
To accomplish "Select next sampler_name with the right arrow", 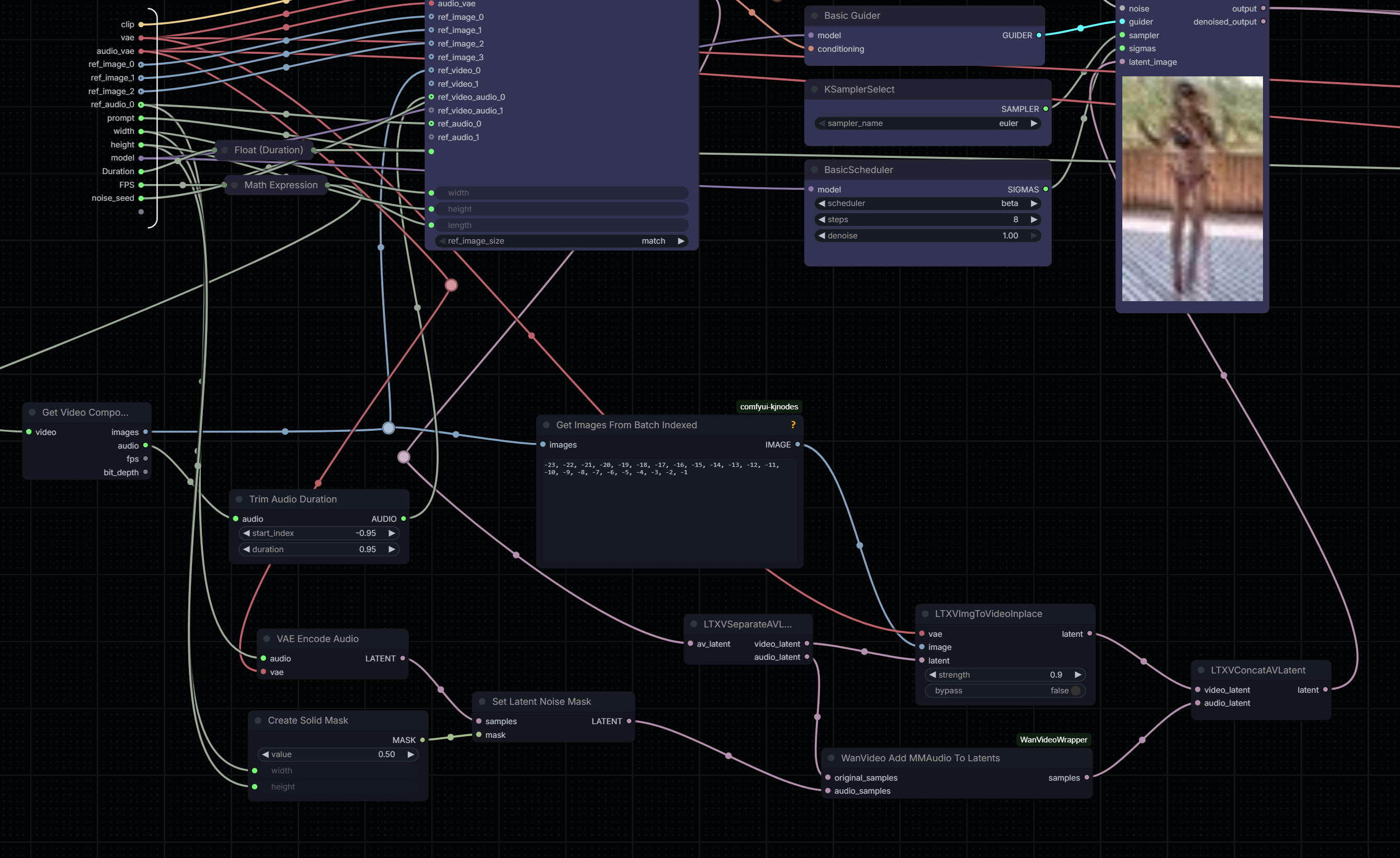I will coord(1034,123).
